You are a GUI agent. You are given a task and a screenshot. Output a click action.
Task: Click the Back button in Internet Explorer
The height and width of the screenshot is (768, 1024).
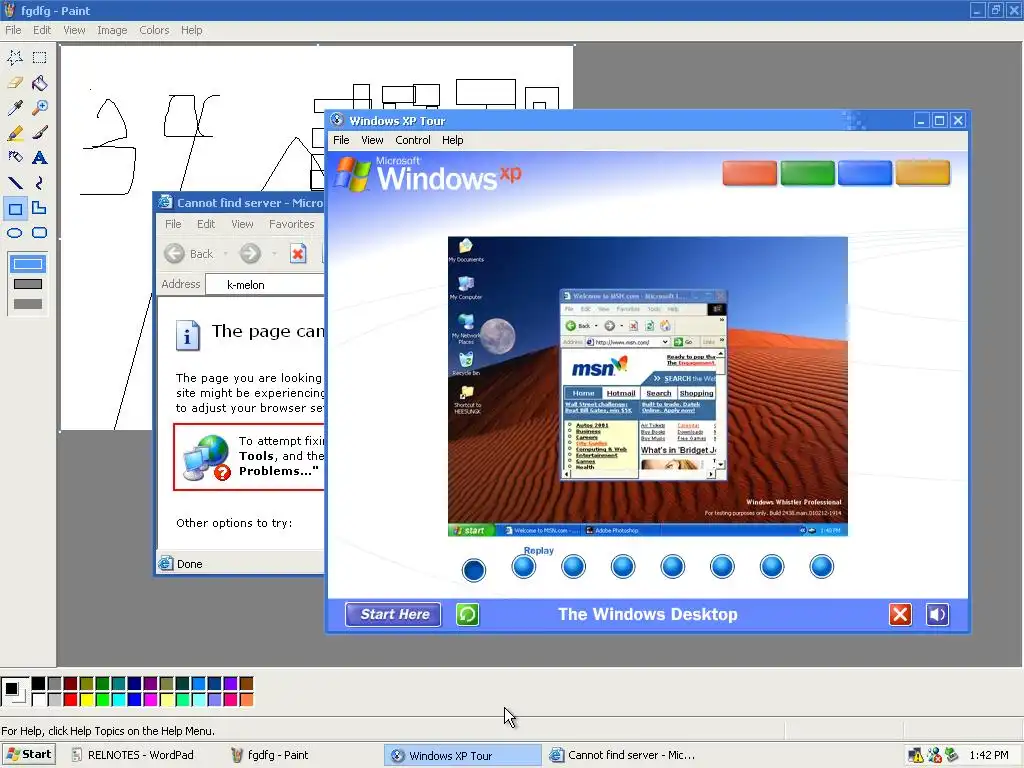point(189,253)
